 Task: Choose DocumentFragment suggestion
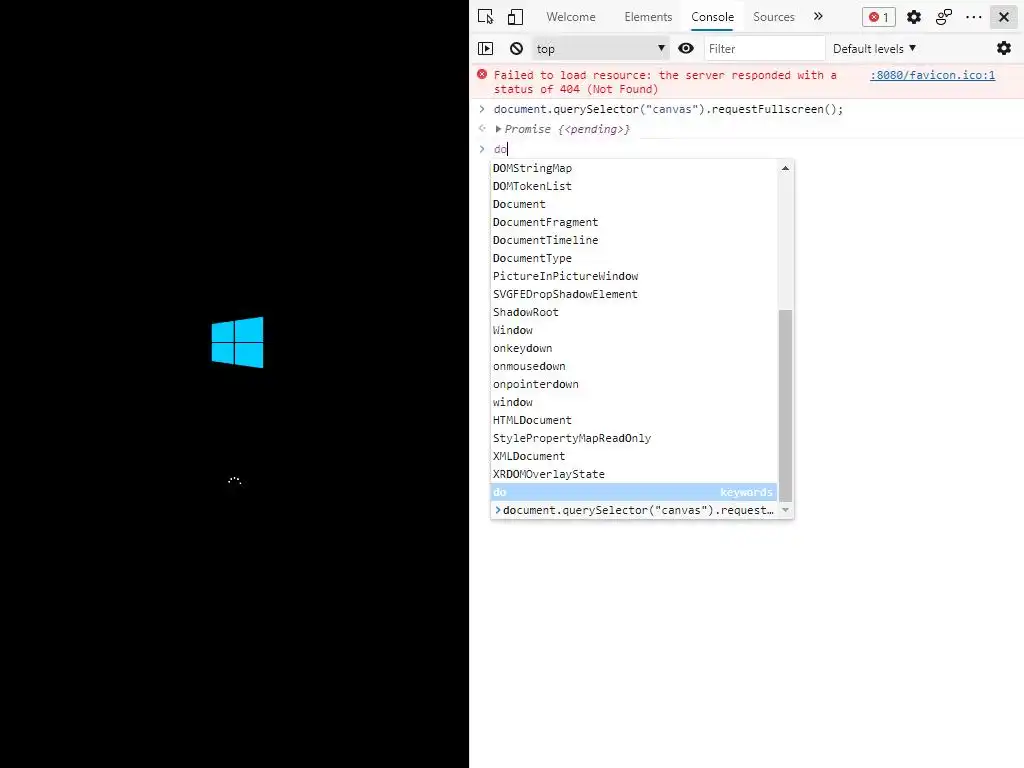(x=634, y=222)
